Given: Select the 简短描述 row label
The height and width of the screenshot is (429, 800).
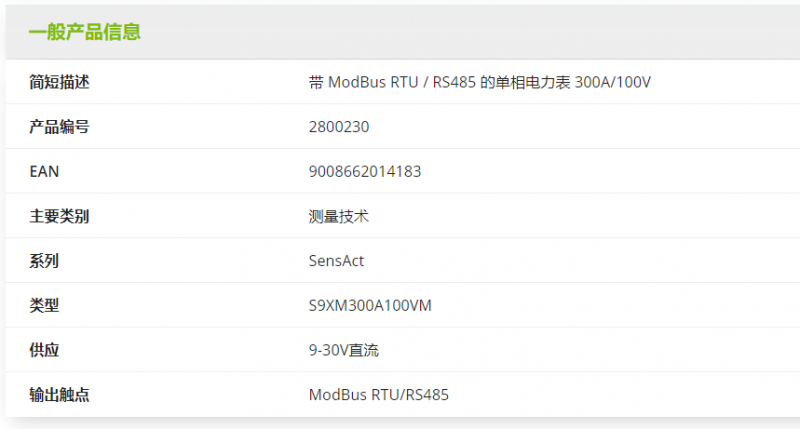Looking at the screenshot, I should [x=59, y=82].
